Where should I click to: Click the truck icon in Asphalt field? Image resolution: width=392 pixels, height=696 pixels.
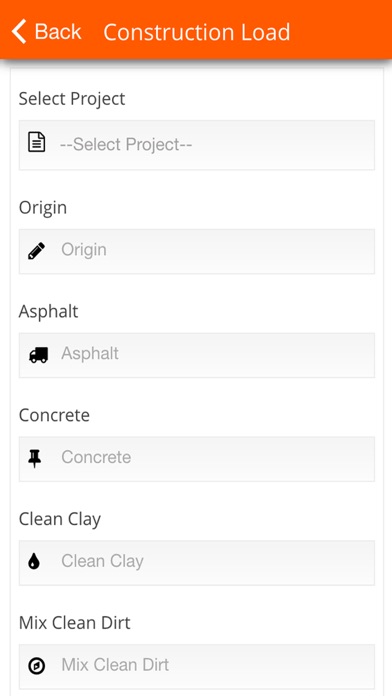38,355
